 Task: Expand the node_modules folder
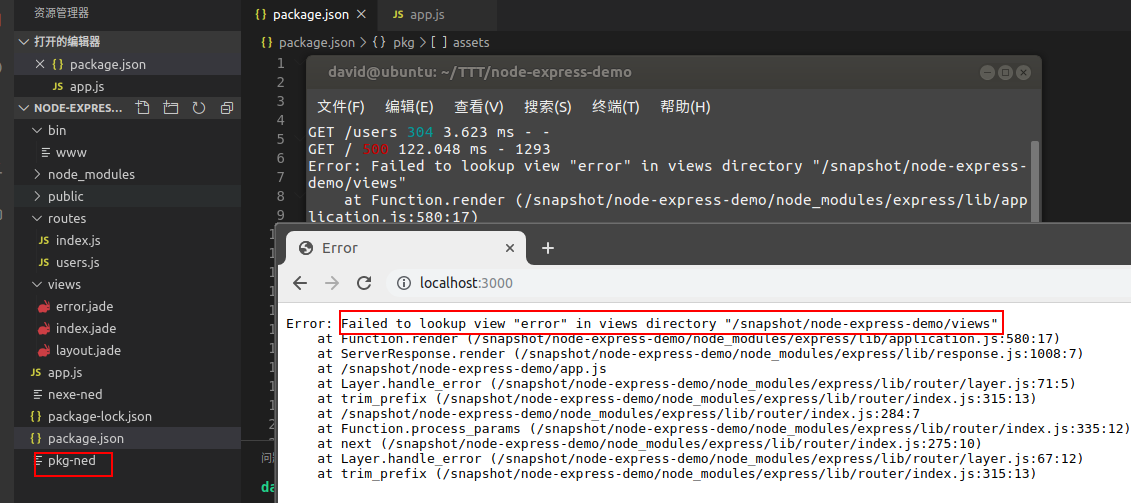(91, 174)
